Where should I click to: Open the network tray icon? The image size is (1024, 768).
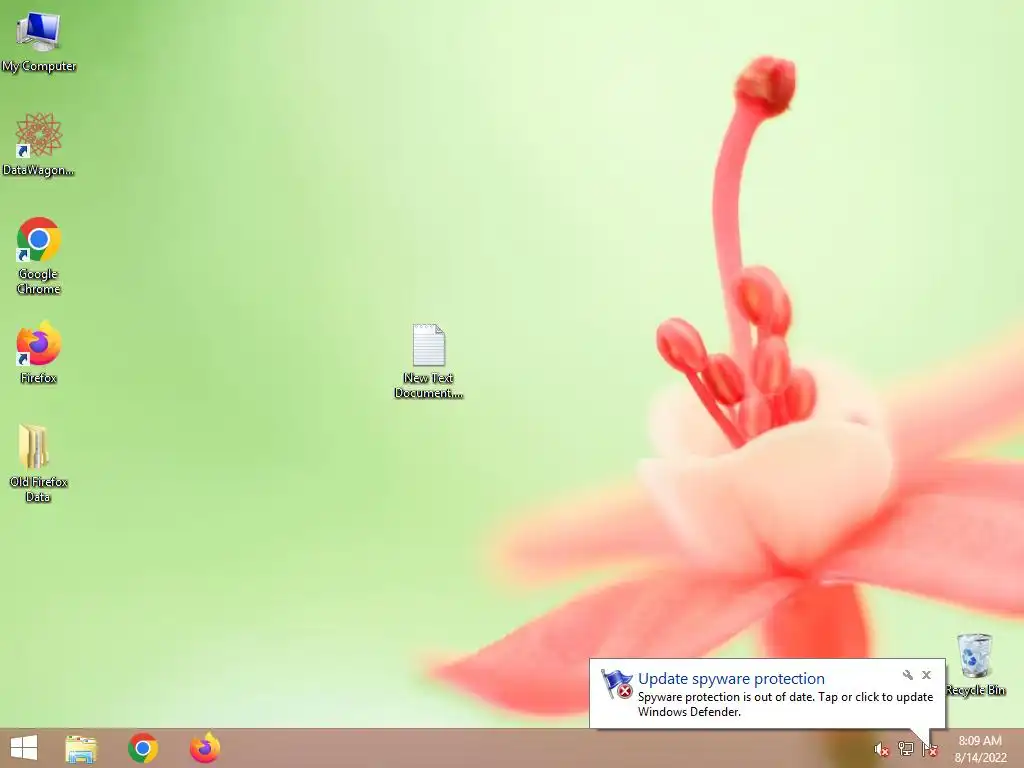click(905, 749)
